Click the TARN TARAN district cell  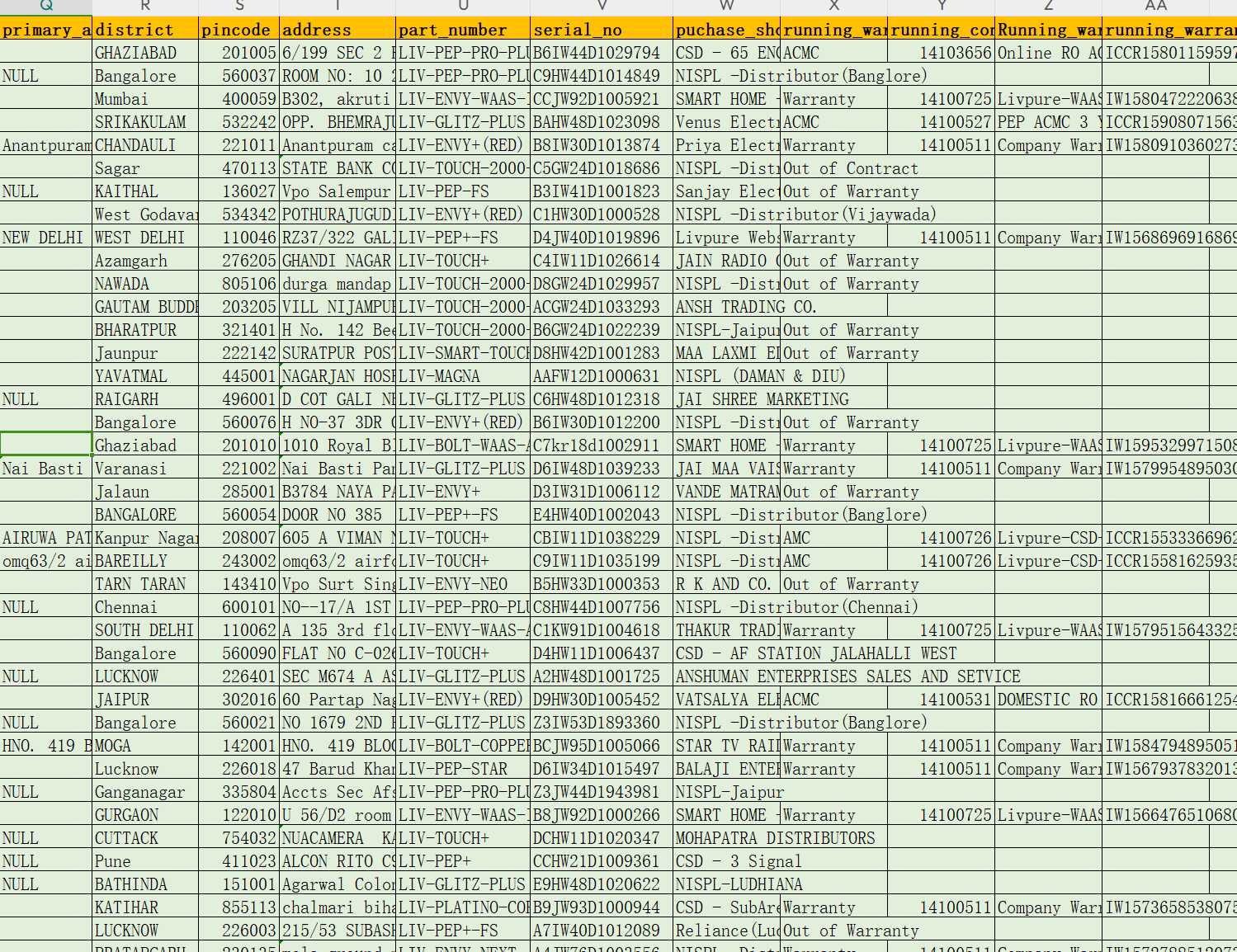145,584
